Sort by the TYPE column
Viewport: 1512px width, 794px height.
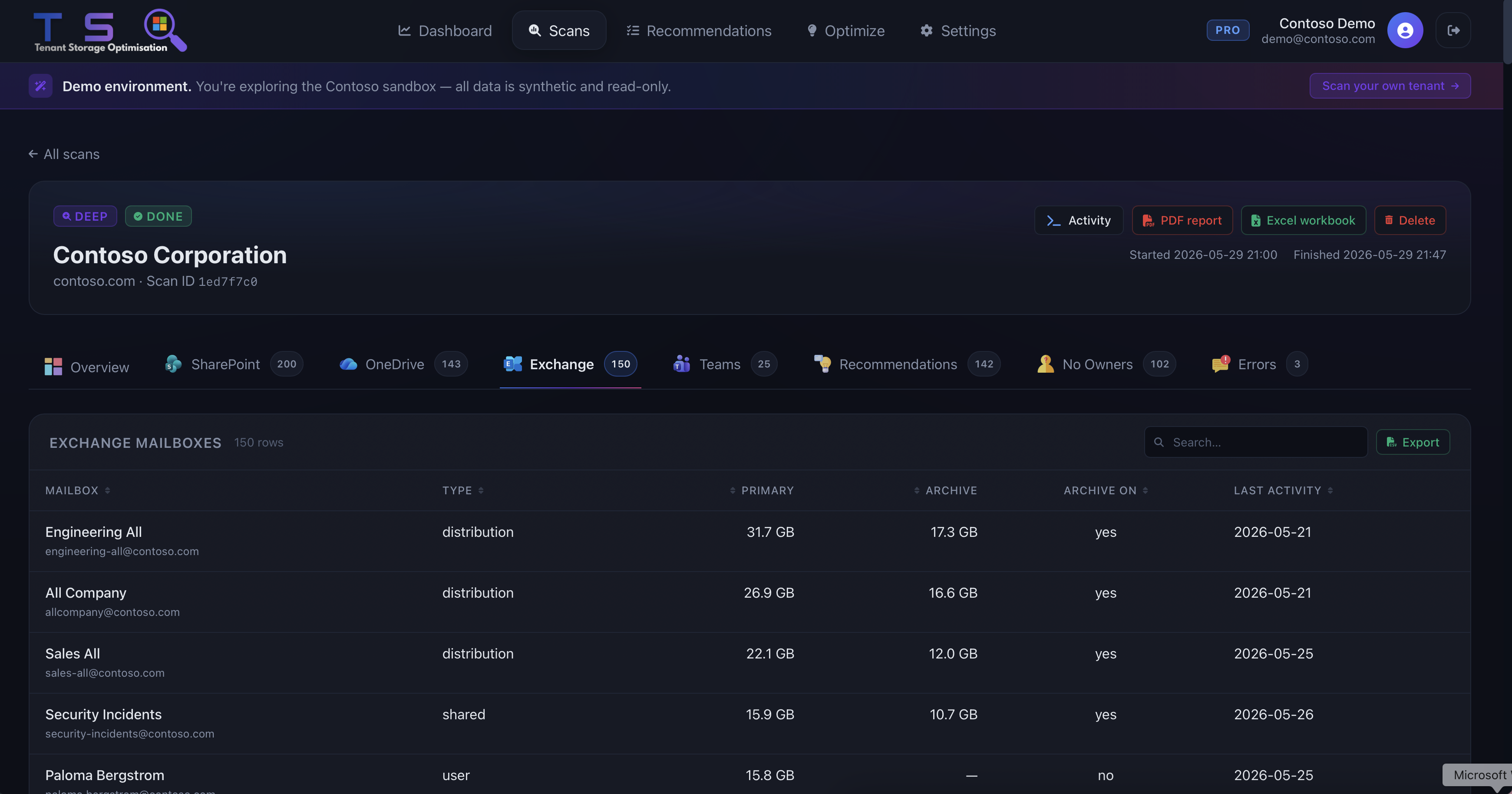(463, 490)
